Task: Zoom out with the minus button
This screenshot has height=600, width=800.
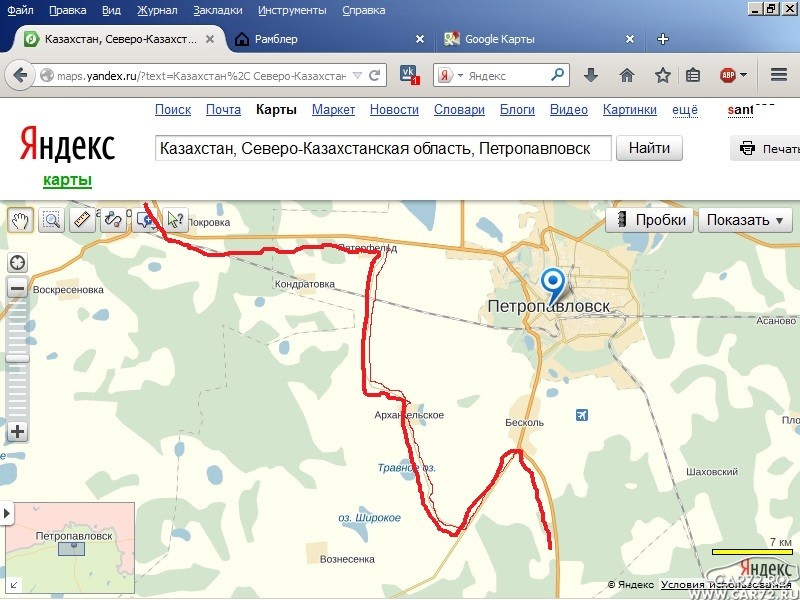Action: pyautogui.click(x=17, y=288)
